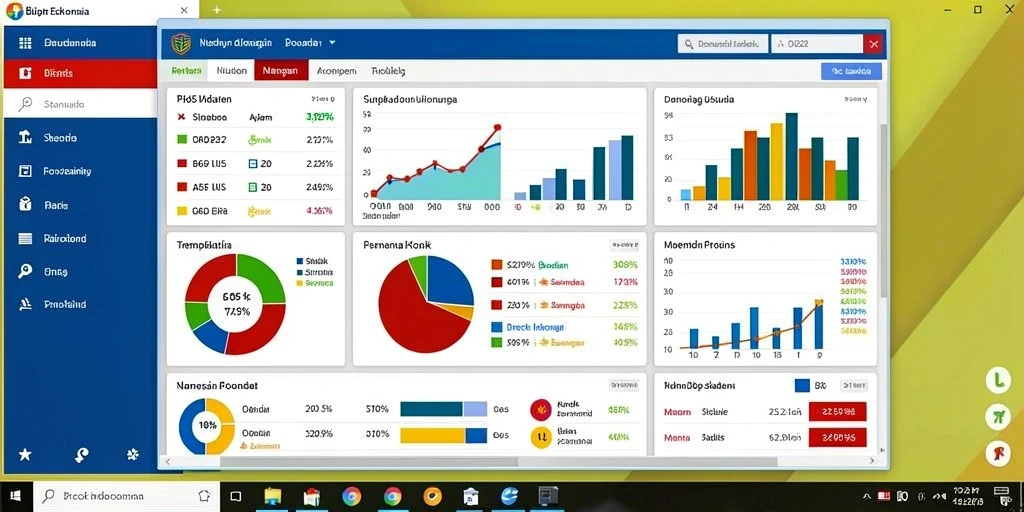Toggle the green checkbox in C6D232 row
The height and width of the screenshot is (512, 1024).
pyautogui.click(x=182, y=140)
